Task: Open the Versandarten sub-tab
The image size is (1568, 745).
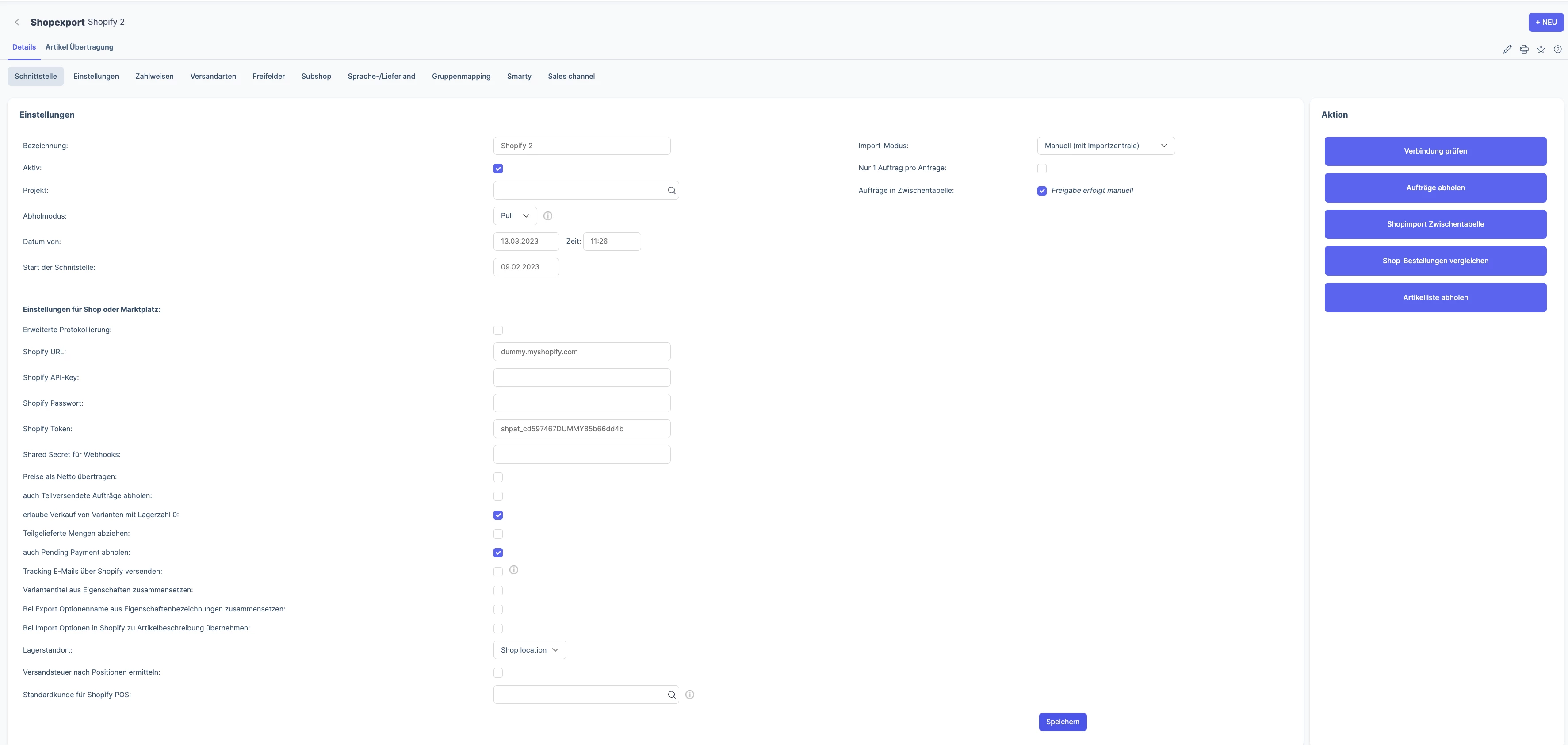Action: (213, 77)
